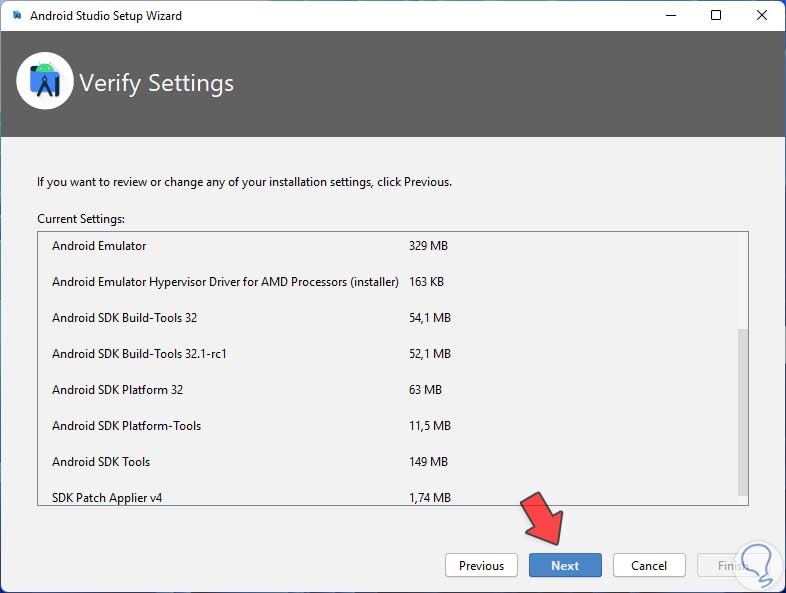Go back with the Previous button
The width and height of the screenshot is (786, 593).
481,565
